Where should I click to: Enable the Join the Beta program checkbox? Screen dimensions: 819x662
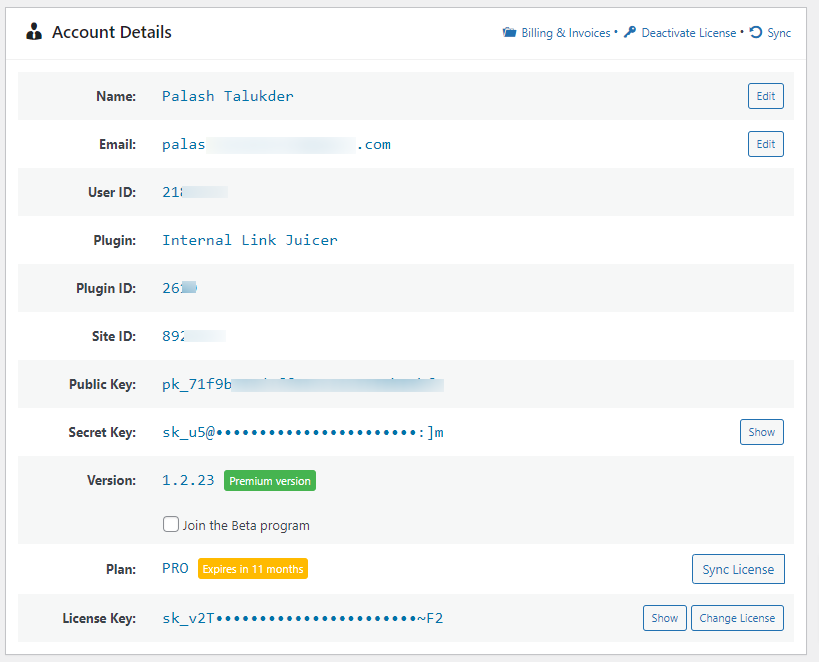coord(171,524)
